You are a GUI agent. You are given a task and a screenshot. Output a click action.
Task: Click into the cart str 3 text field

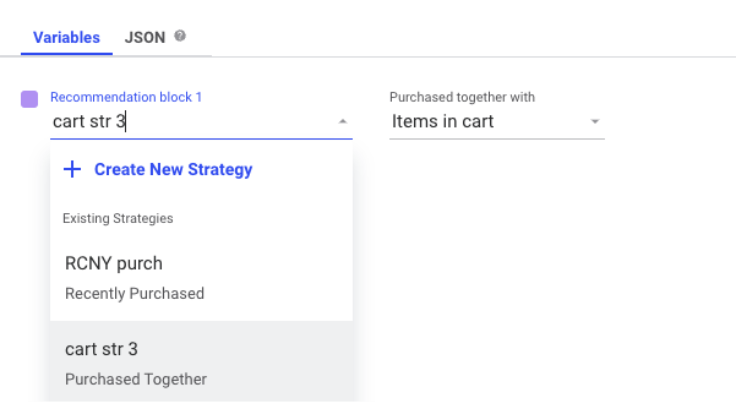point(192,122)
